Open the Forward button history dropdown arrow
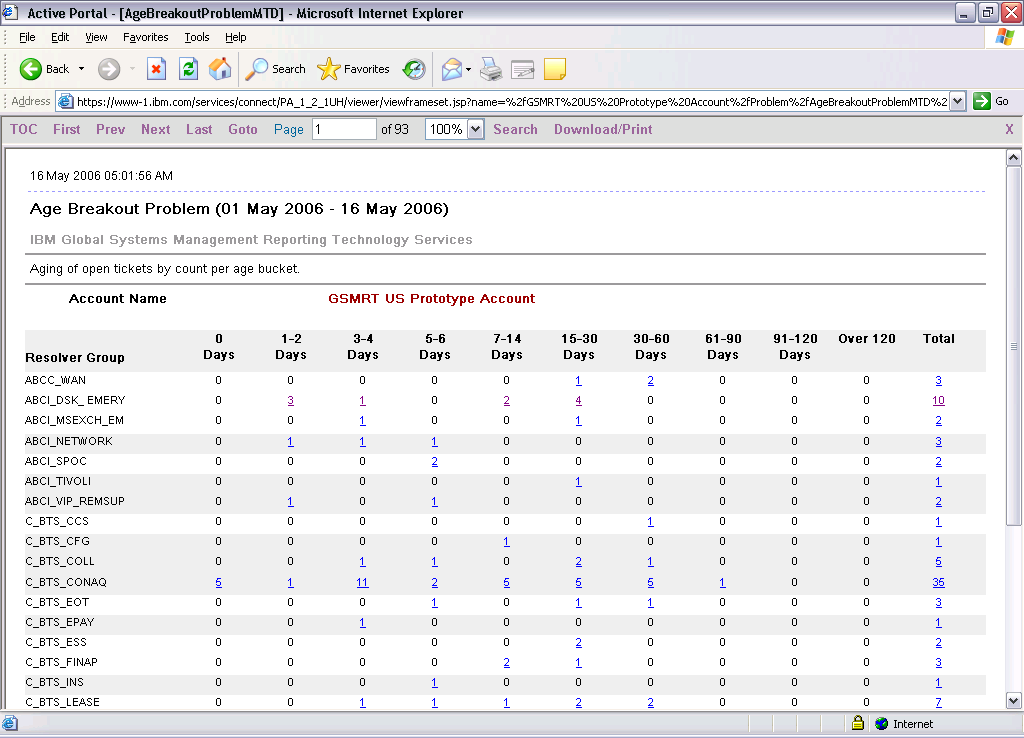 132,69
